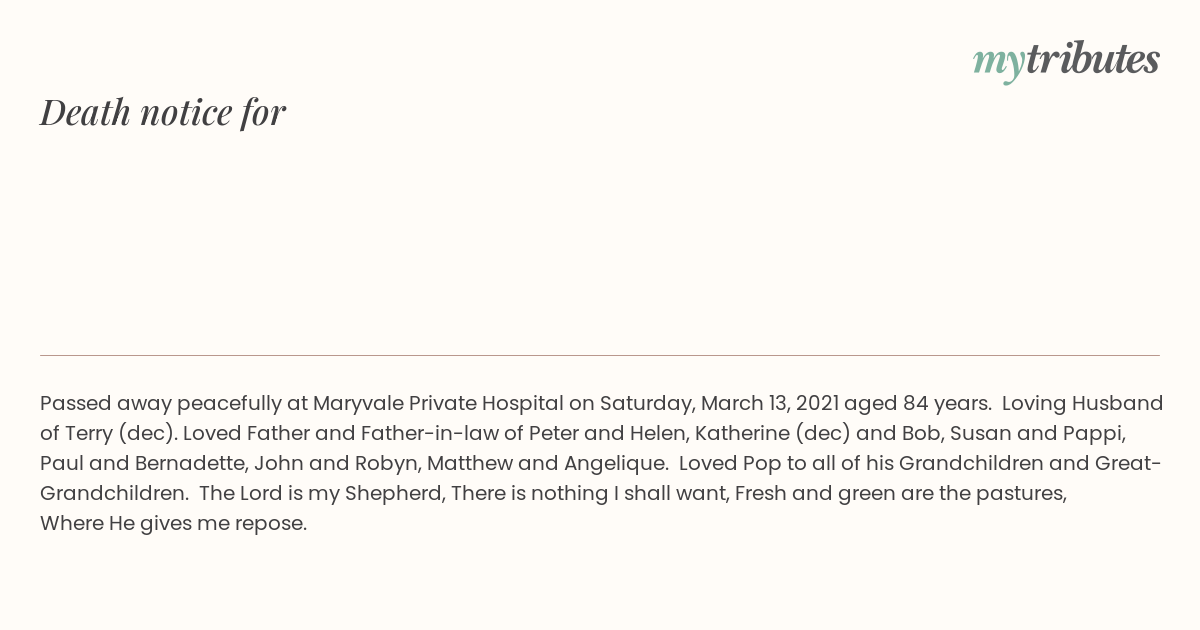Click "aged 84 years" text
Image resolution: width=1200 pixels, height=630 pixels.
point(917,403)
